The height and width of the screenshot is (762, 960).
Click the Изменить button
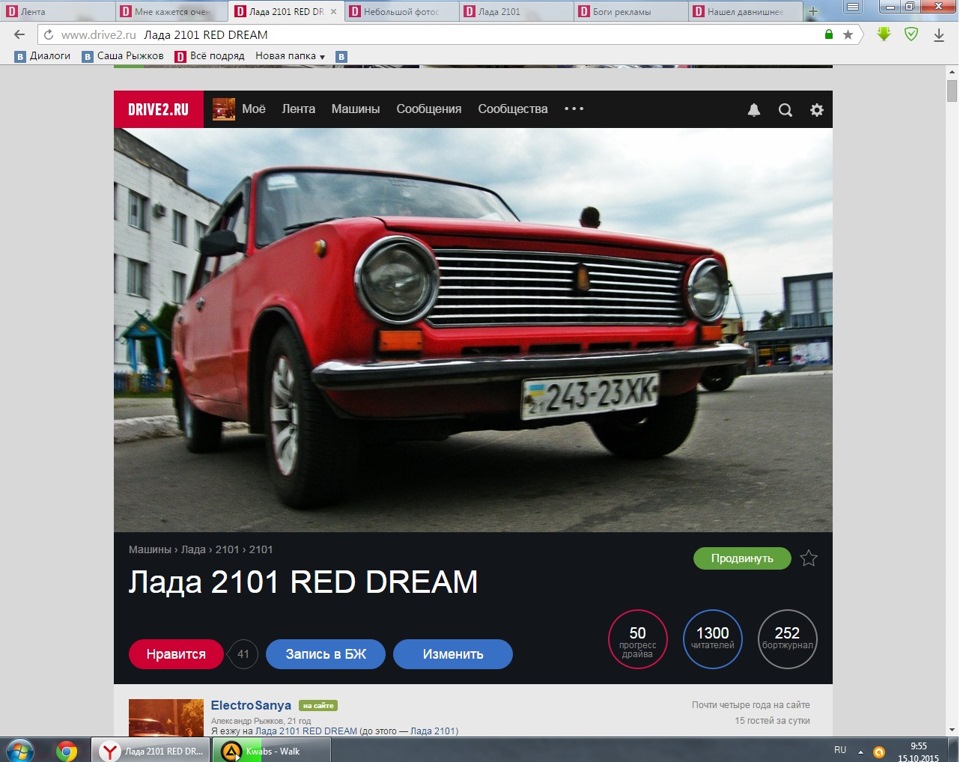452,654
